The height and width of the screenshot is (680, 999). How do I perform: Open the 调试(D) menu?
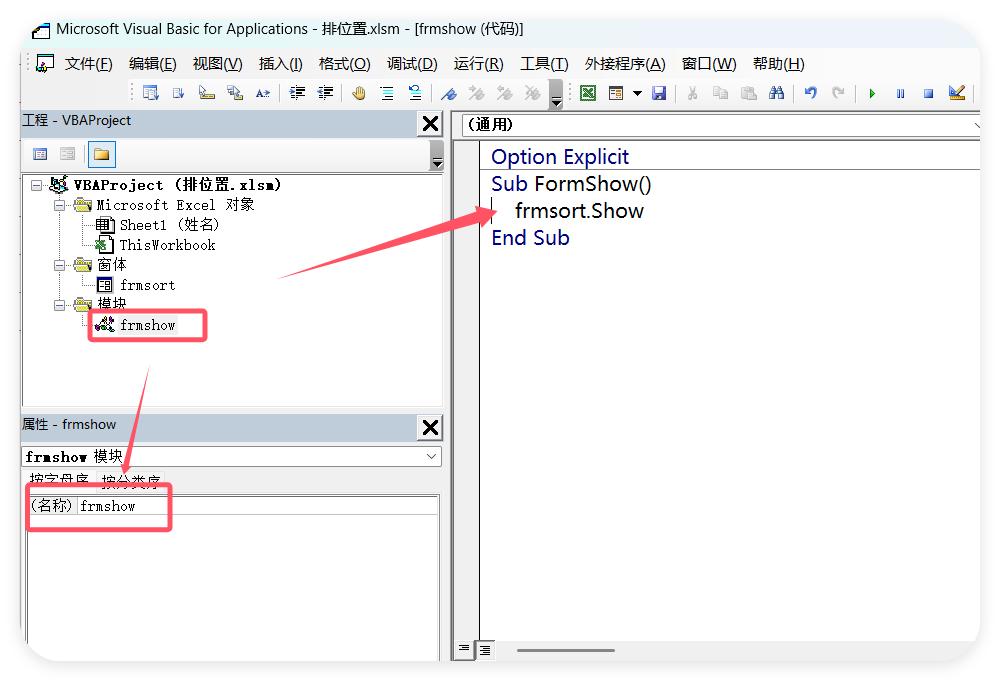(412, 64)
